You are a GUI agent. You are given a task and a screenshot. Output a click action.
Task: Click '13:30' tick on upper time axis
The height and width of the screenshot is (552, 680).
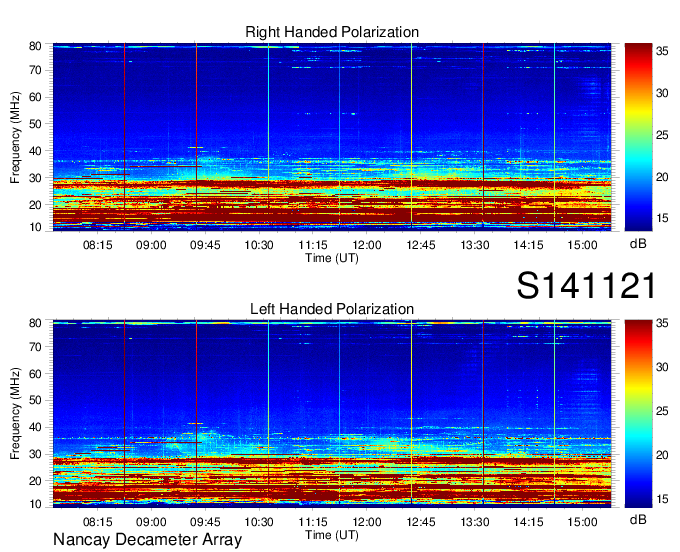click(x=474, y=245)
